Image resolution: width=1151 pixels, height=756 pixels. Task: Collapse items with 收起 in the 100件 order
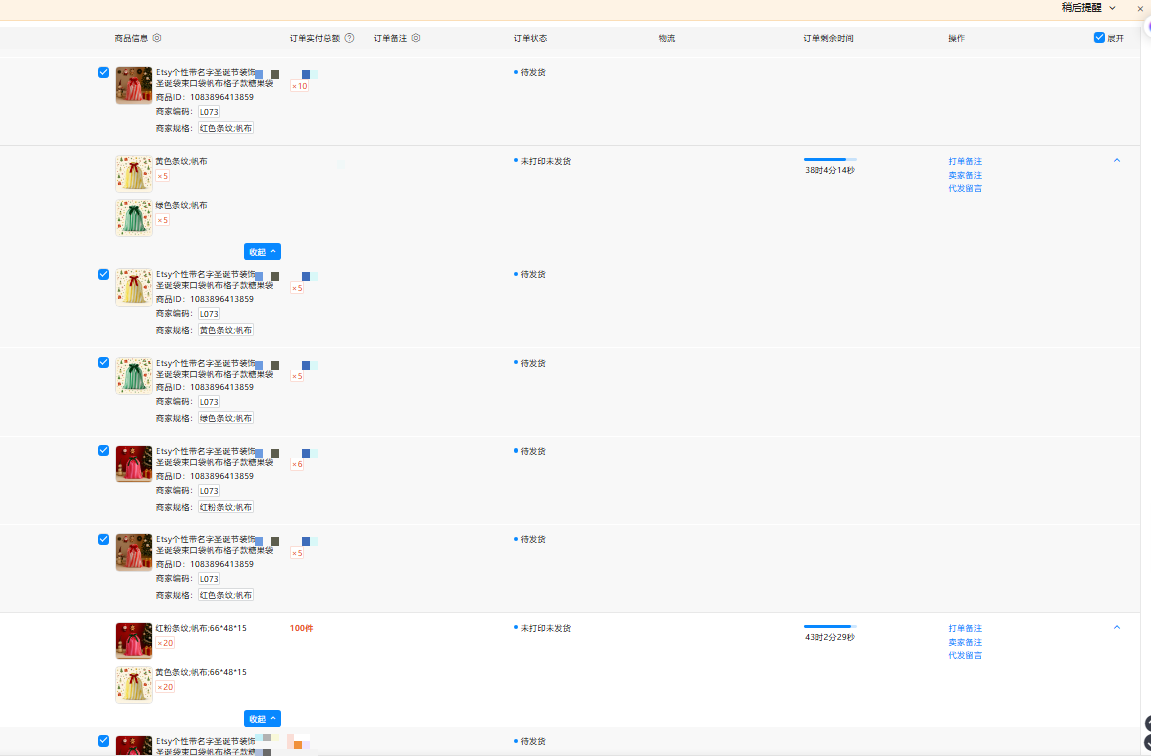coord(262,719)
